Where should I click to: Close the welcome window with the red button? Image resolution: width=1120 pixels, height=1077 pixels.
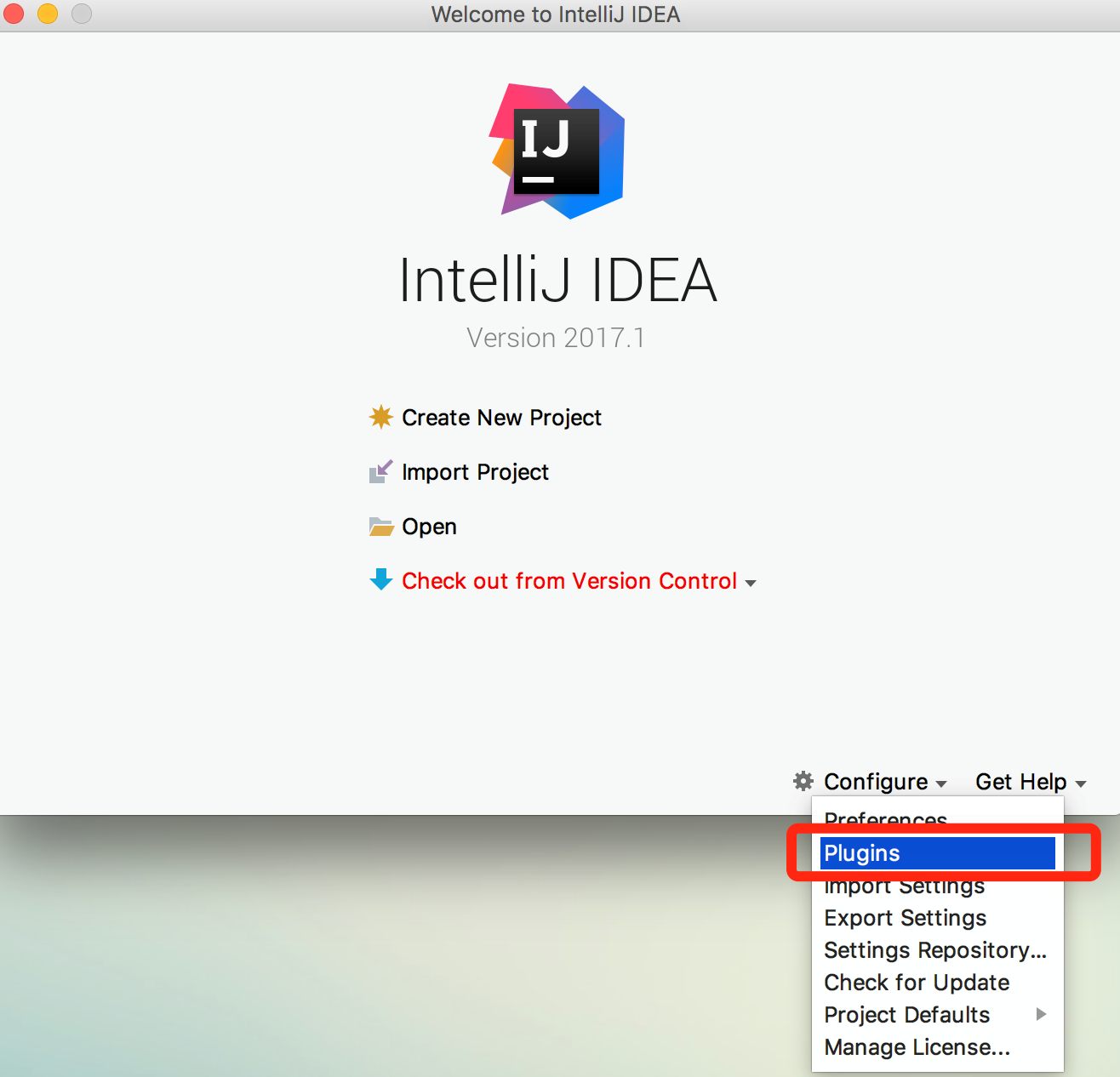click(x=14, y=14)
